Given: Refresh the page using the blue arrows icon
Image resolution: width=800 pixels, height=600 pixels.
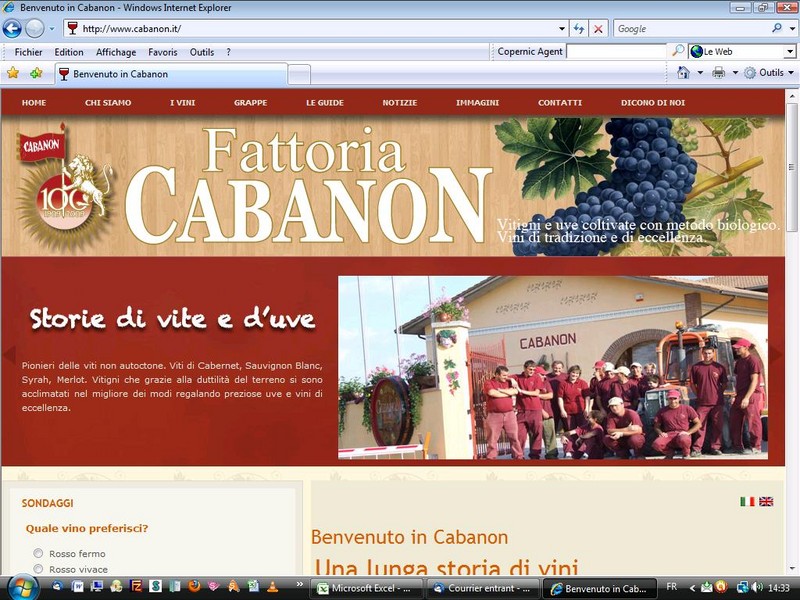Looking at the screenshot, I should coord(579,29).
